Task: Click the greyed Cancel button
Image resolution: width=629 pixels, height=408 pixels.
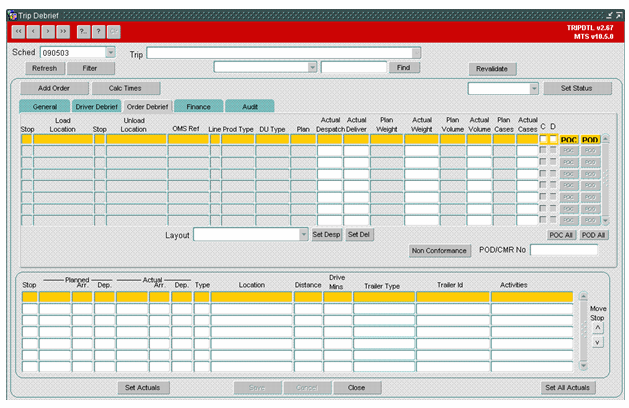Action: pyautogui.click(x=307, y=388)
